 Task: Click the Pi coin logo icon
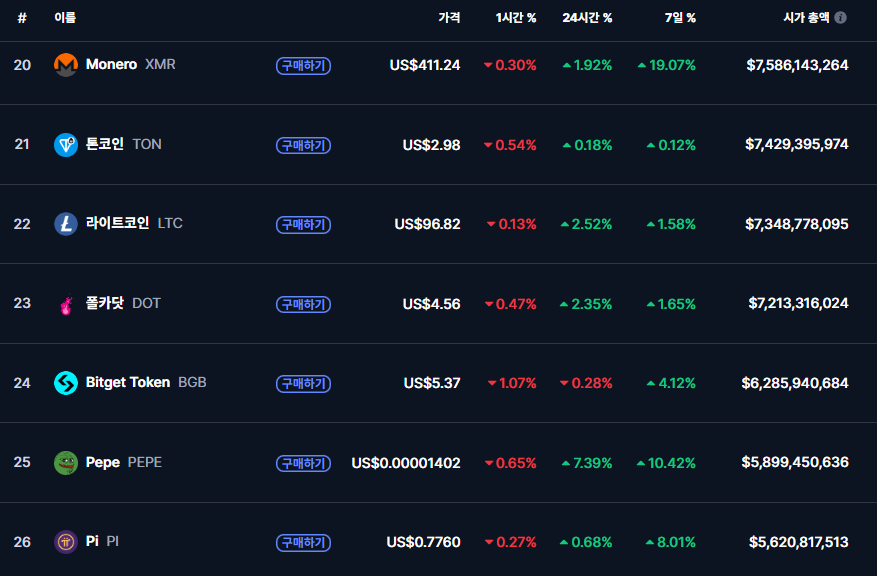[65, 542]
